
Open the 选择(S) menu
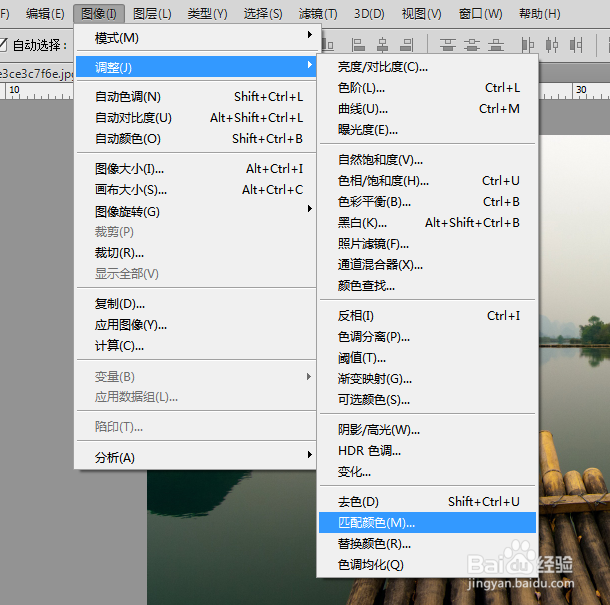click(x=263, y=14)
